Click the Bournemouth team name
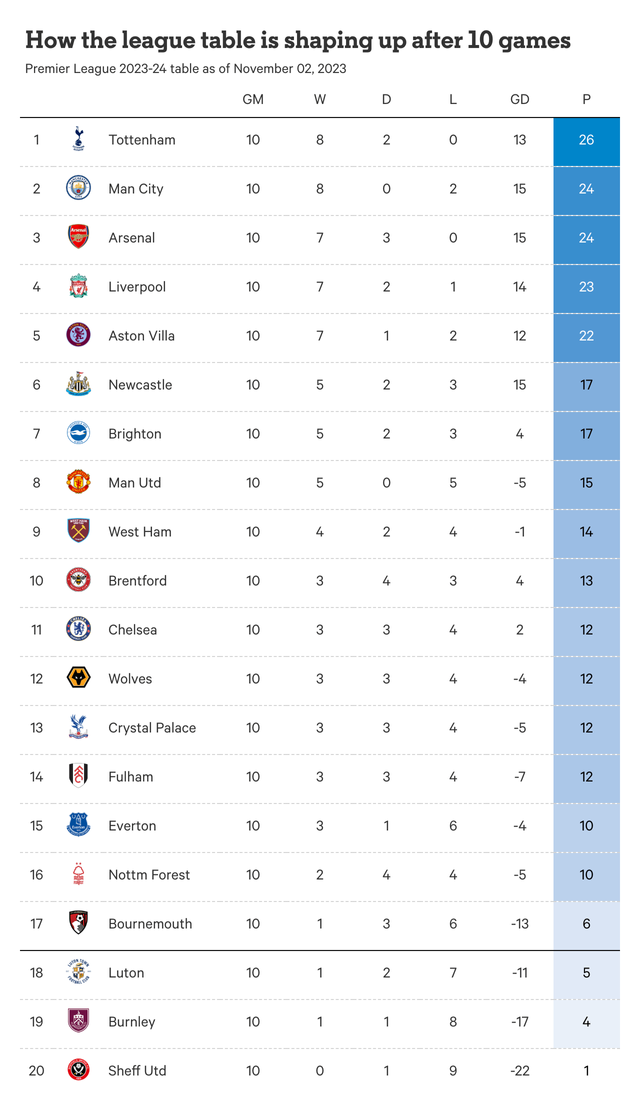 (150, 923)
